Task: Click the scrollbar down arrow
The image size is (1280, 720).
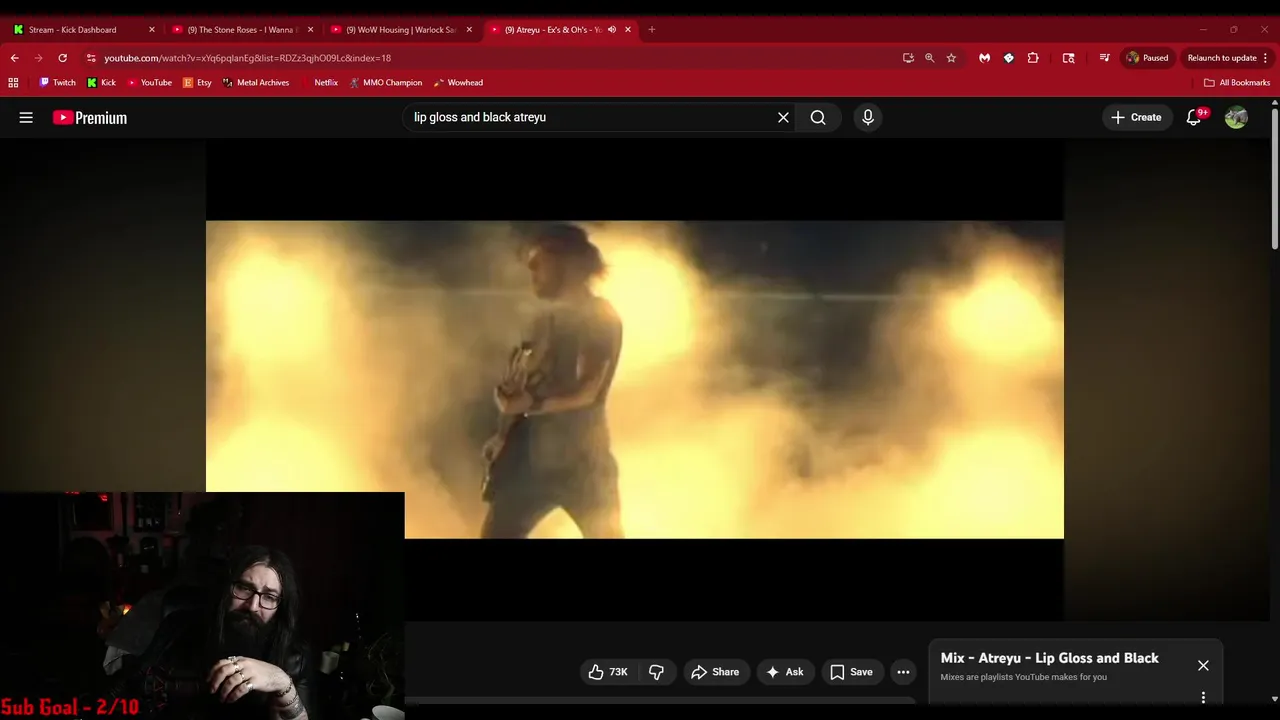Action: tap(1274, 699)
